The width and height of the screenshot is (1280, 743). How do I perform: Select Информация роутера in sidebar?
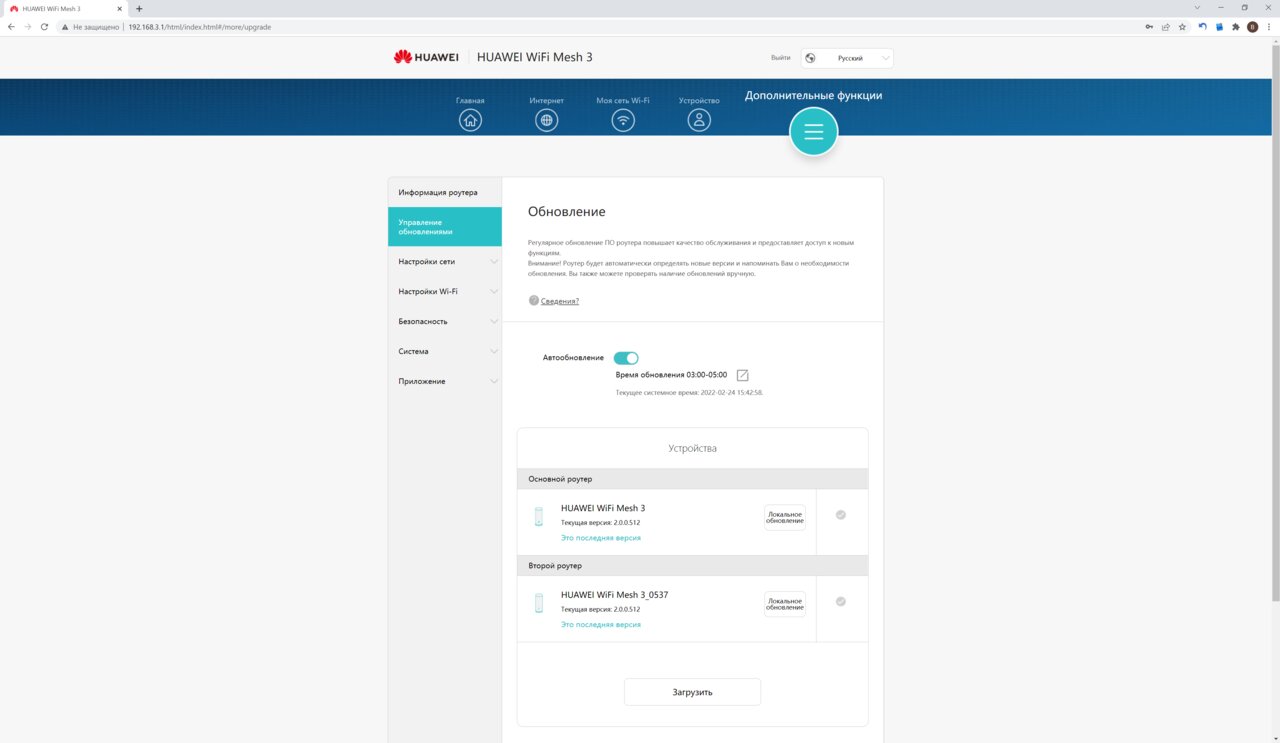(x=445, y=192)
